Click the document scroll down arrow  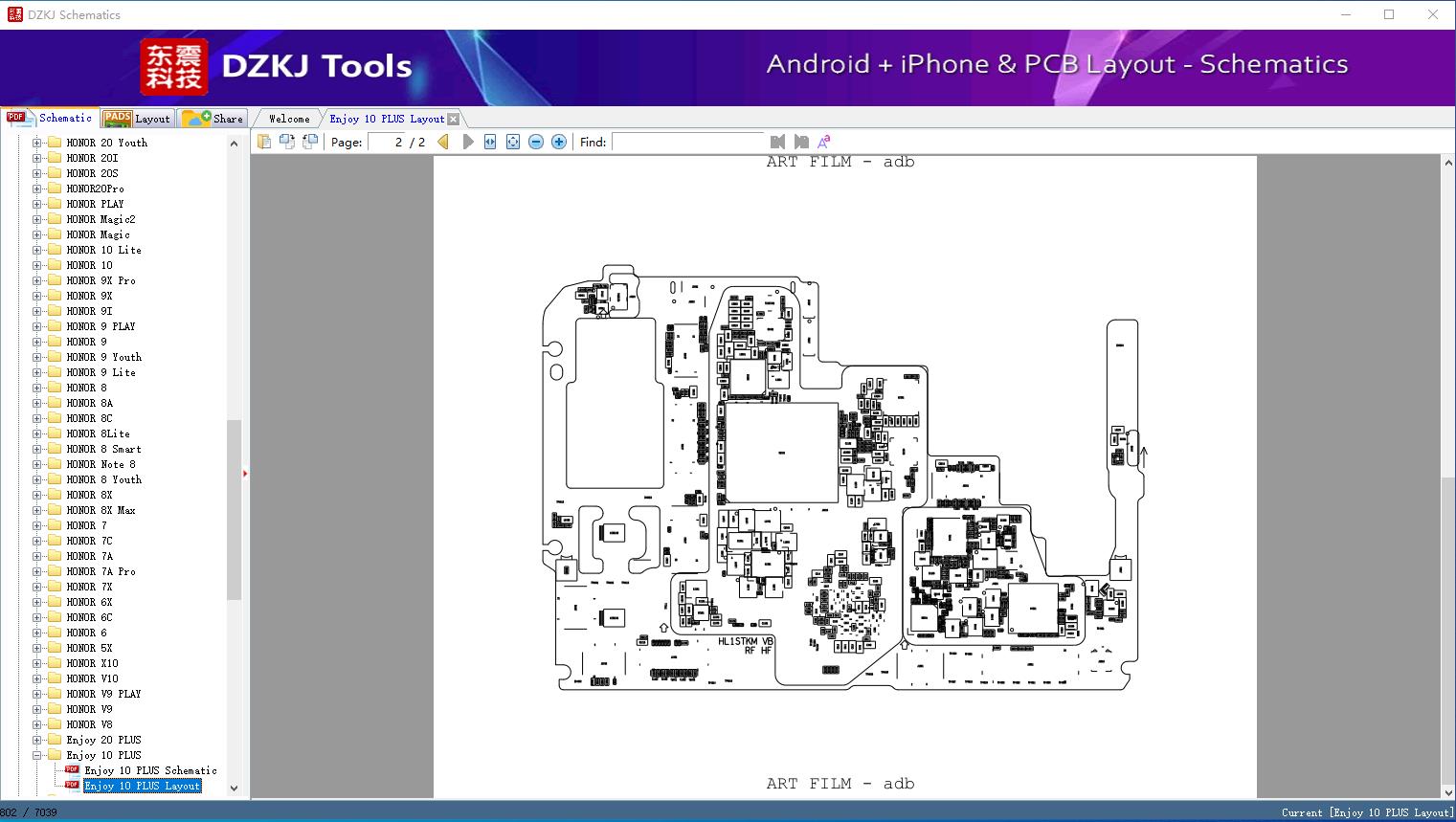tap(1448, 792)
